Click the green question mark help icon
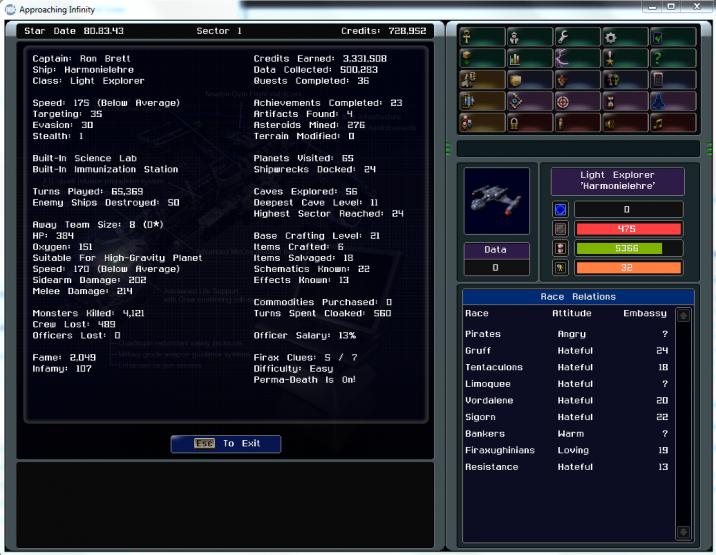This screenshot has width=716, height=555. tap(662, 58)
